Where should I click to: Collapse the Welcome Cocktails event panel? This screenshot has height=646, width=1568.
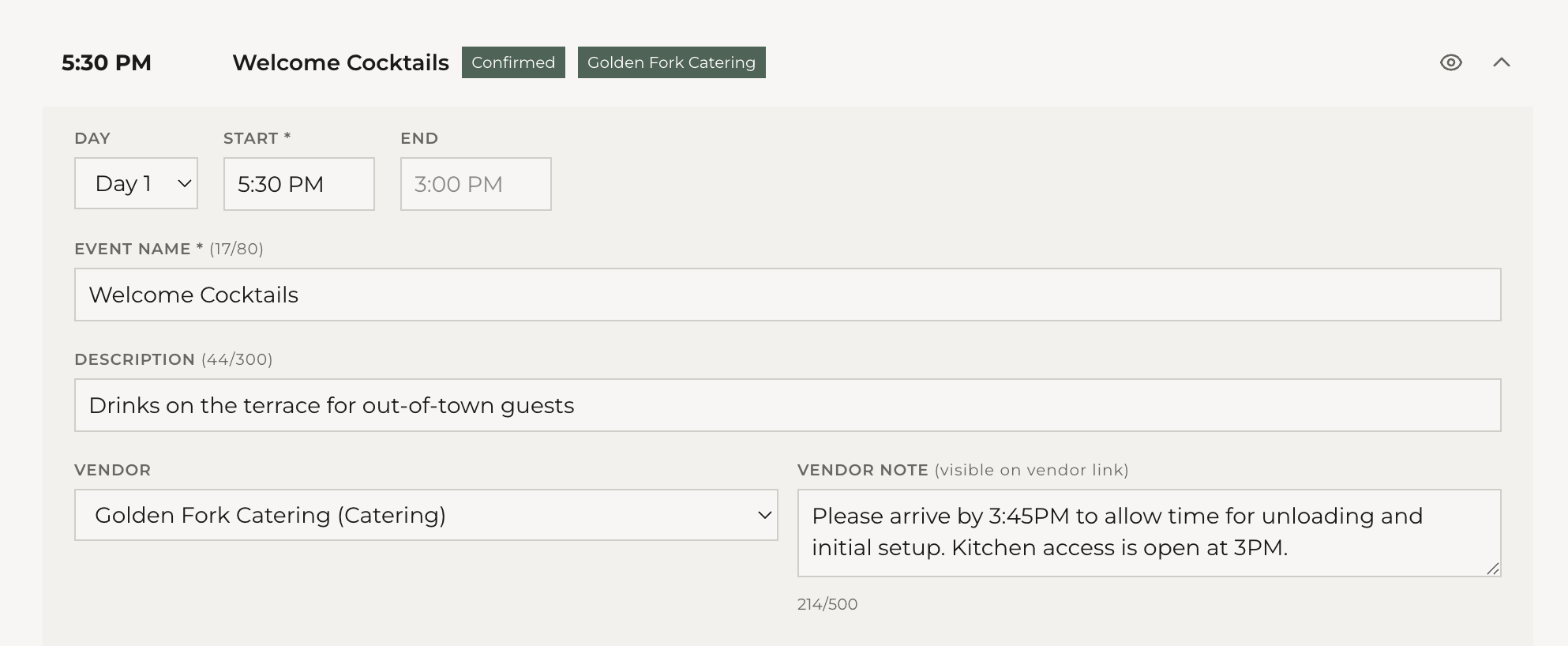pyautogui.click(x=1501, y=62)
